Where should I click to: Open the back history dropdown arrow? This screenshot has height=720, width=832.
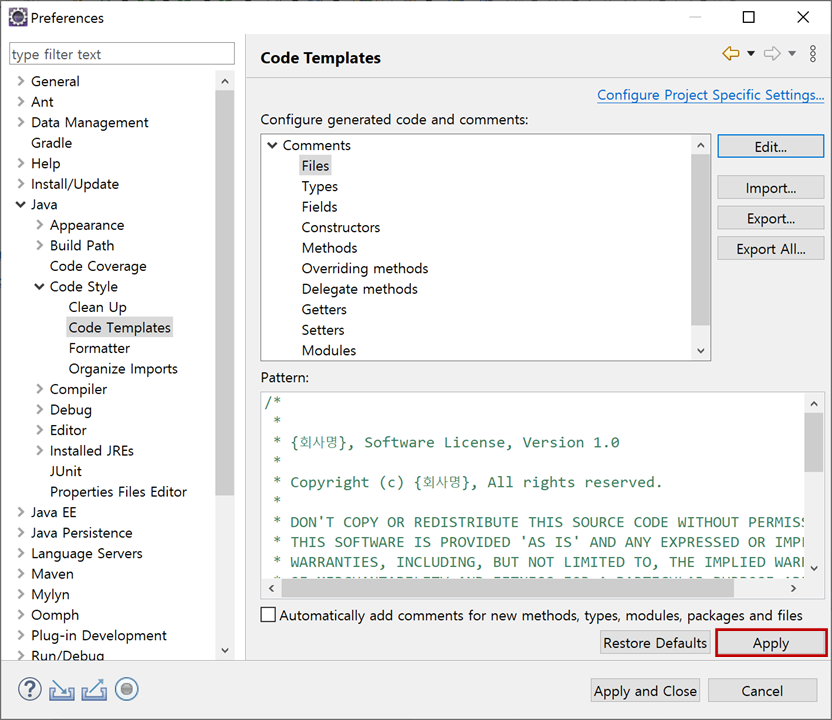(x=751, y=54)
